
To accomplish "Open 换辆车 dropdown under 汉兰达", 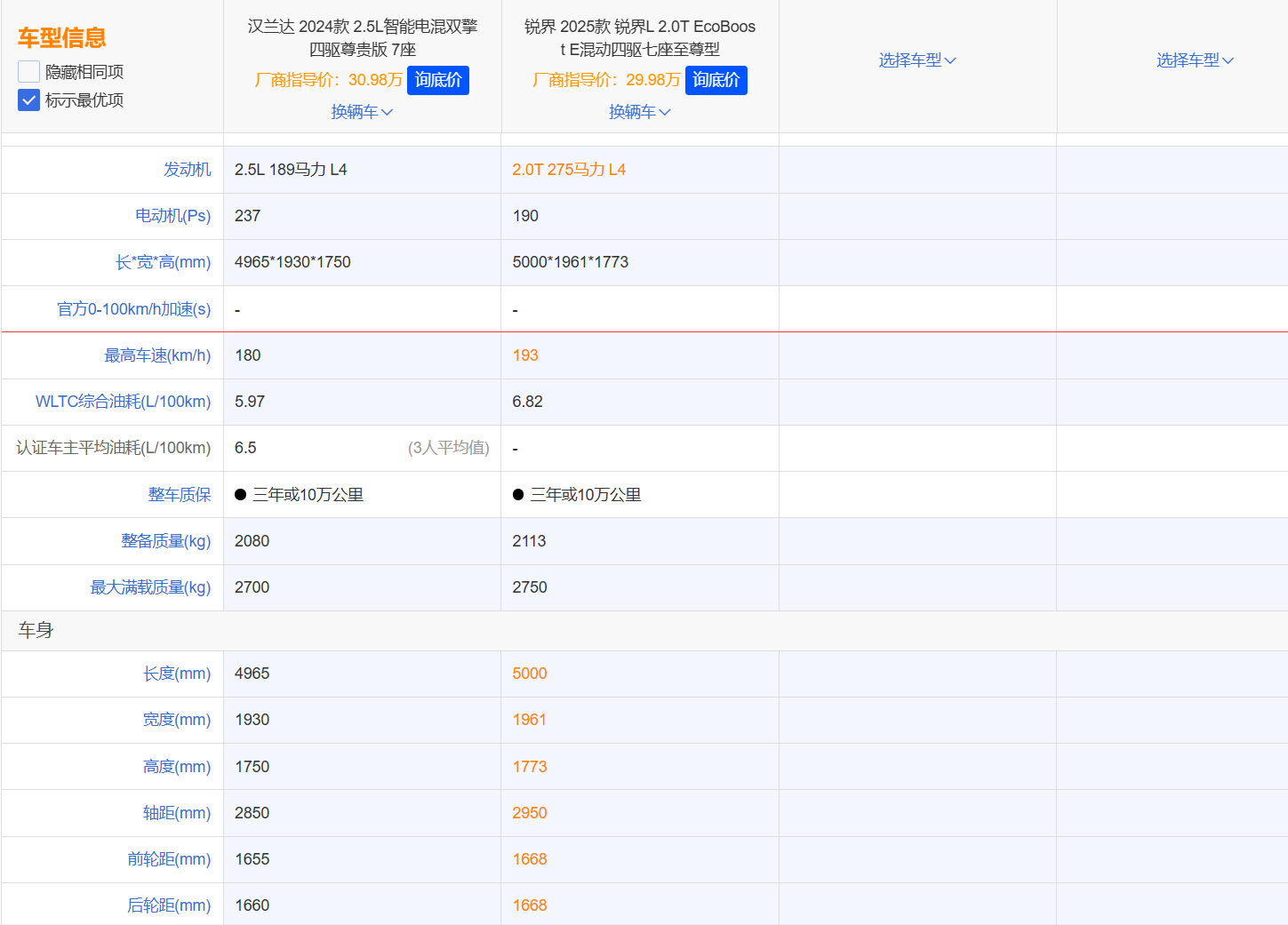I will [362, 112].
